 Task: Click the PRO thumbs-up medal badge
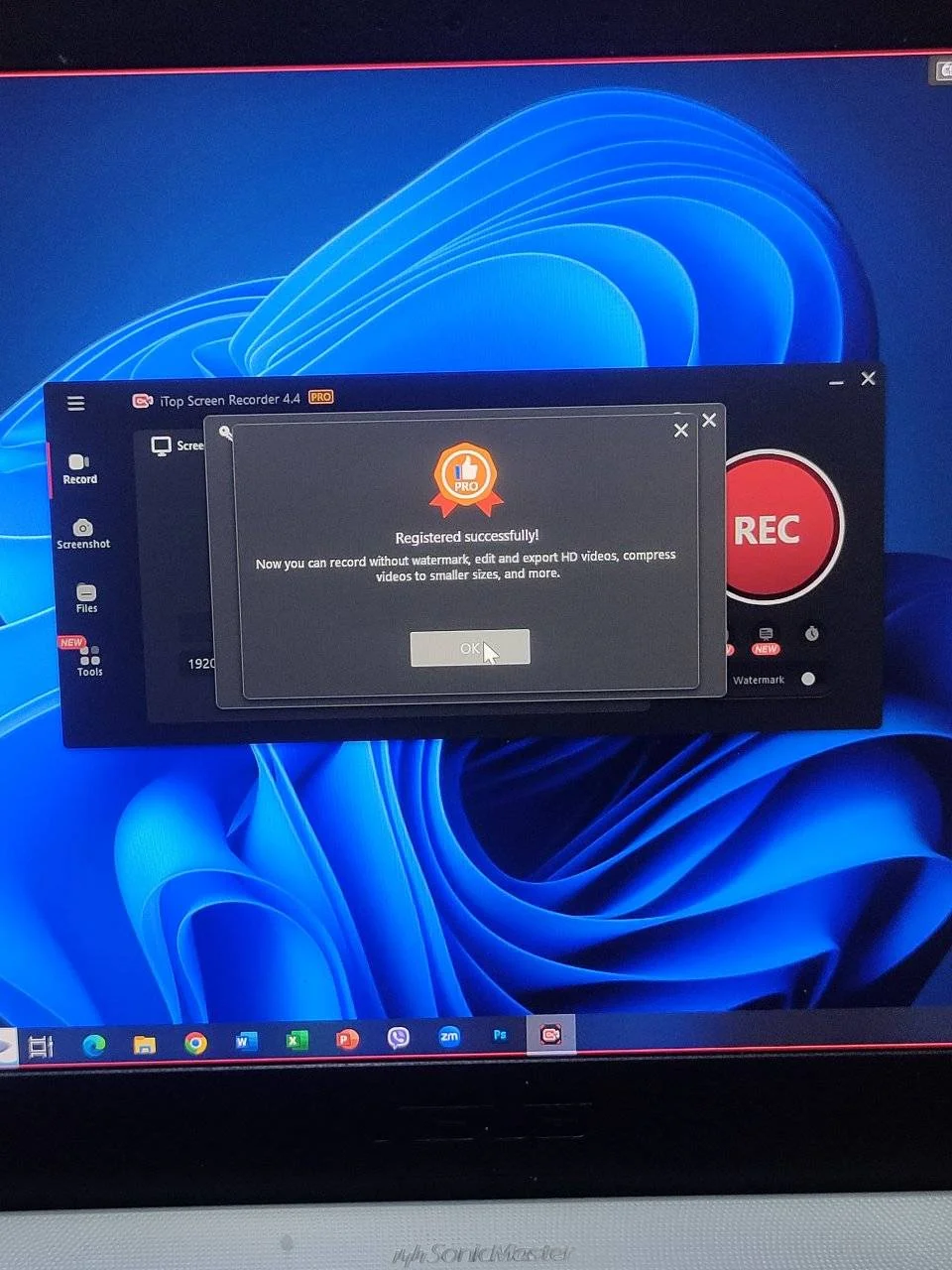tap(467, 480)
